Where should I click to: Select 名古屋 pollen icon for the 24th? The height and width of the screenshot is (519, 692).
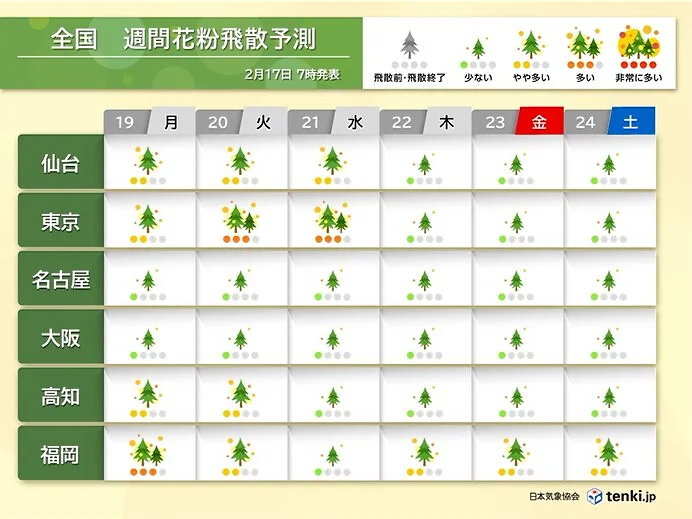(609, 281)
